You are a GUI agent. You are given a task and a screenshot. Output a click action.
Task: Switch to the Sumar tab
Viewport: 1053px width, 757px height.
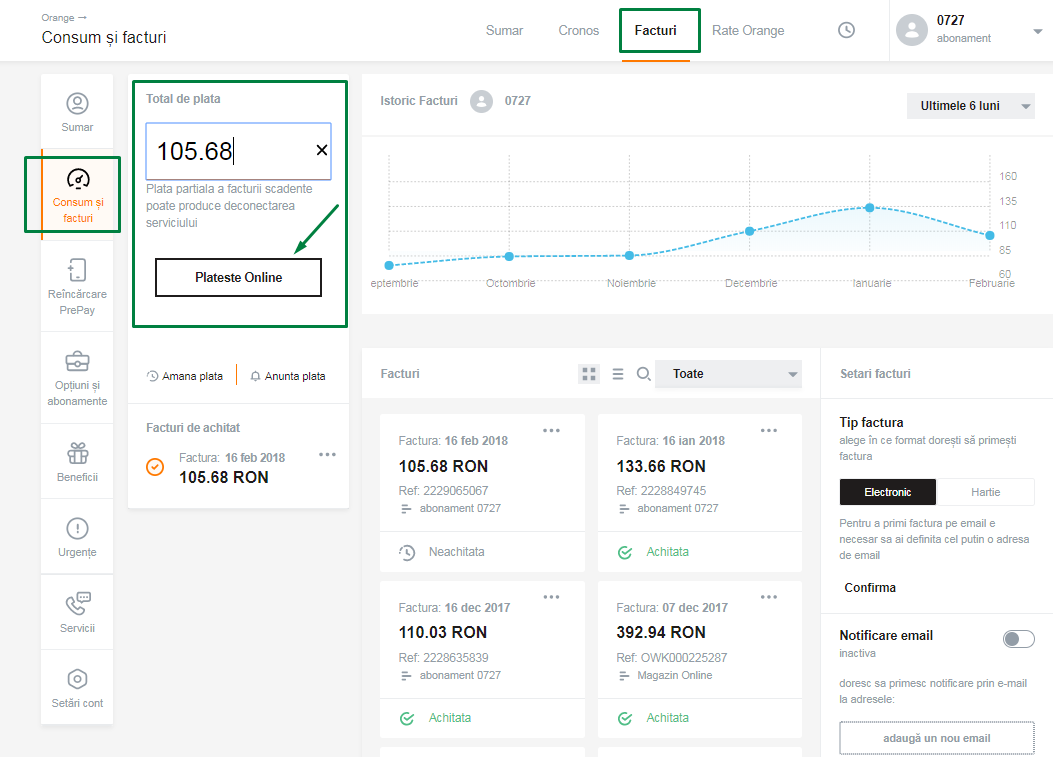[504, 30]
